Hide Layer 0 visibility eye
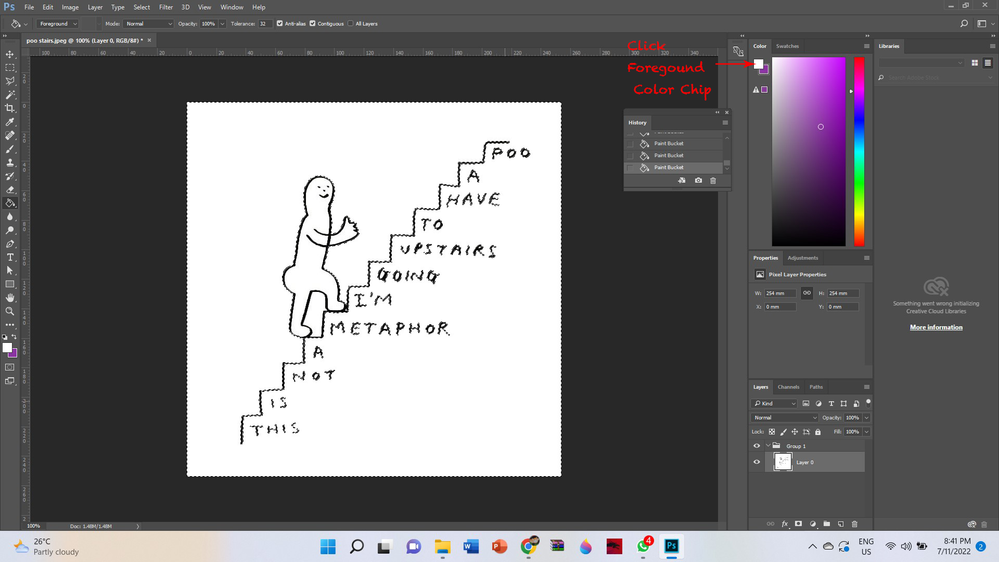Image resolution: width=999 pixels, height=562 pixels. click(757, 462)
